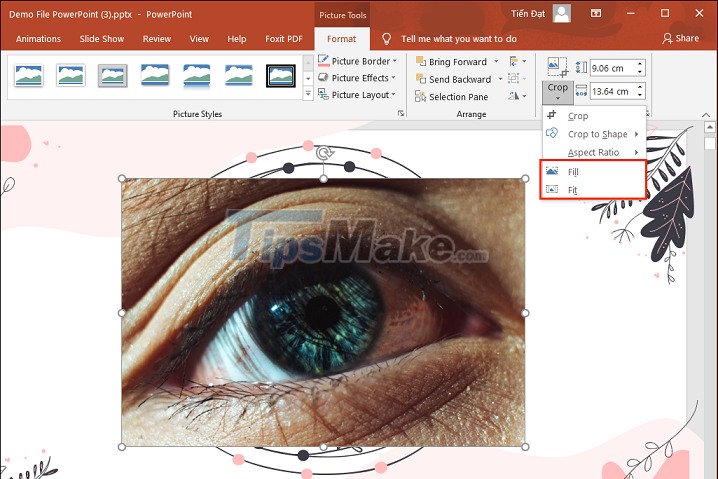Switch to the Slide Show tab

tap(102, 39)
